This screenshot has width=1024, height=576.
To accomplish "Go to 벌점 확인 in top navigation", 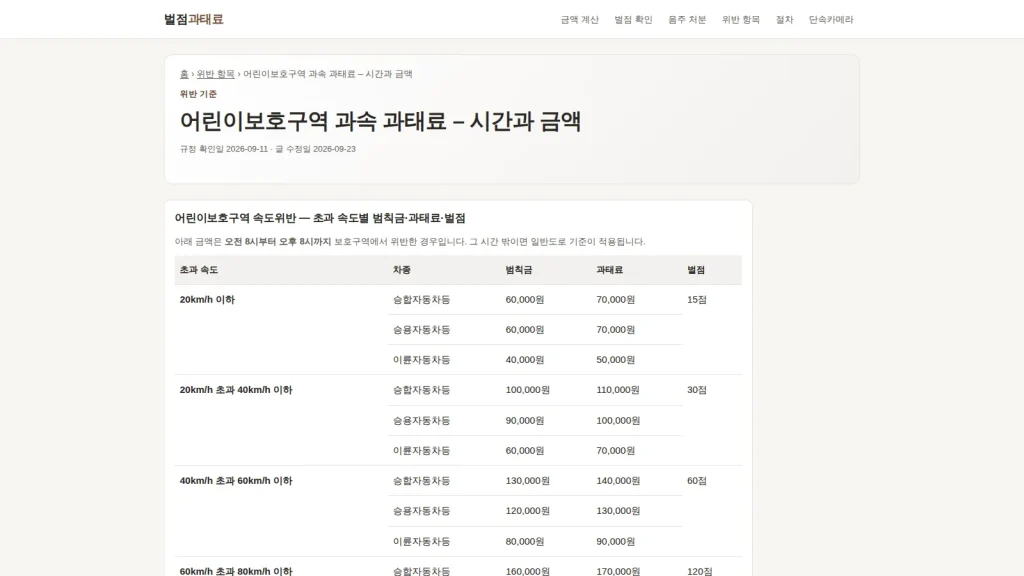I will [x=633, y=20].
